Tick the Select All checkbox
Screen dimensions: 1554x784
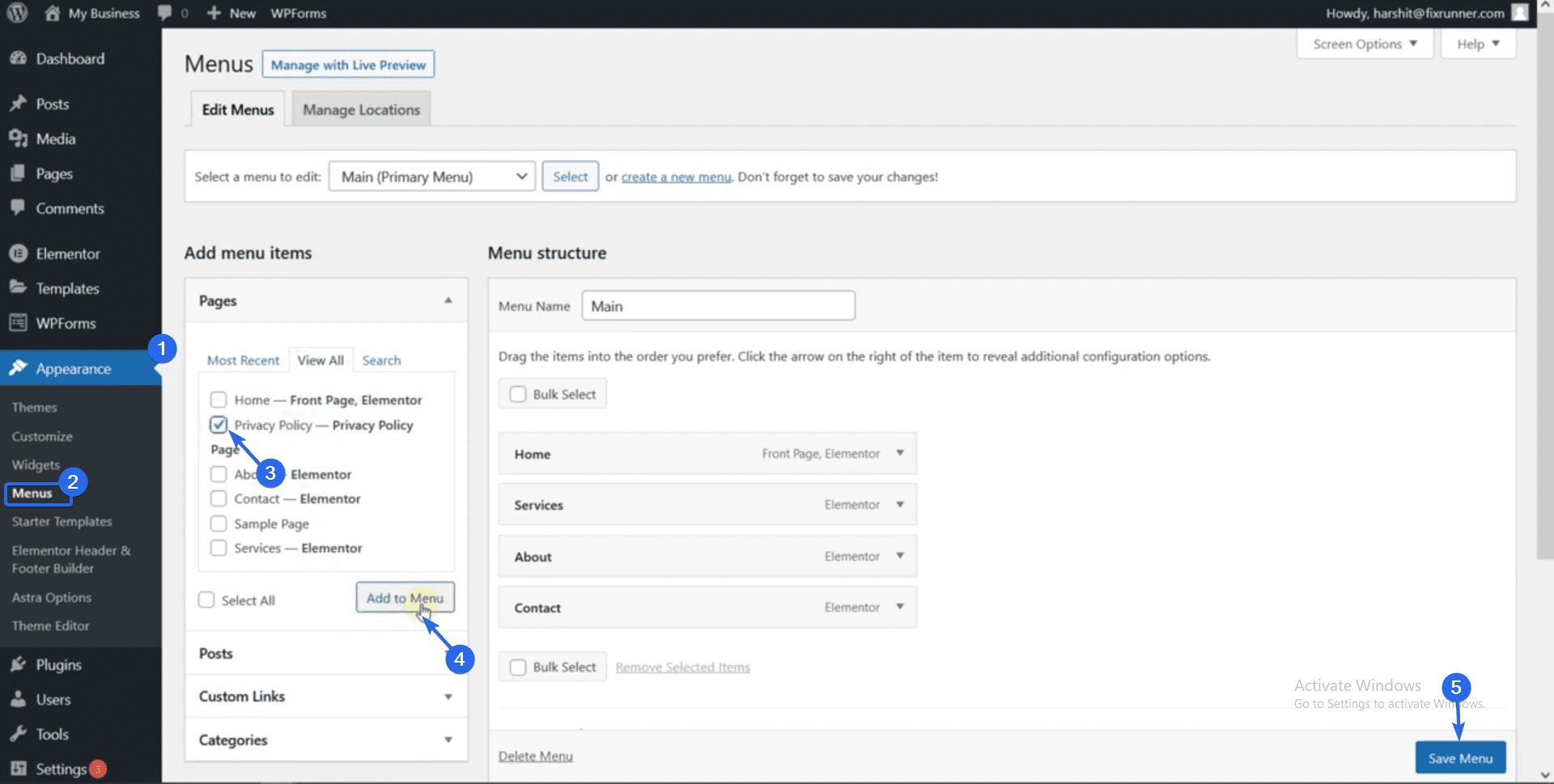(x=206, y=600)
